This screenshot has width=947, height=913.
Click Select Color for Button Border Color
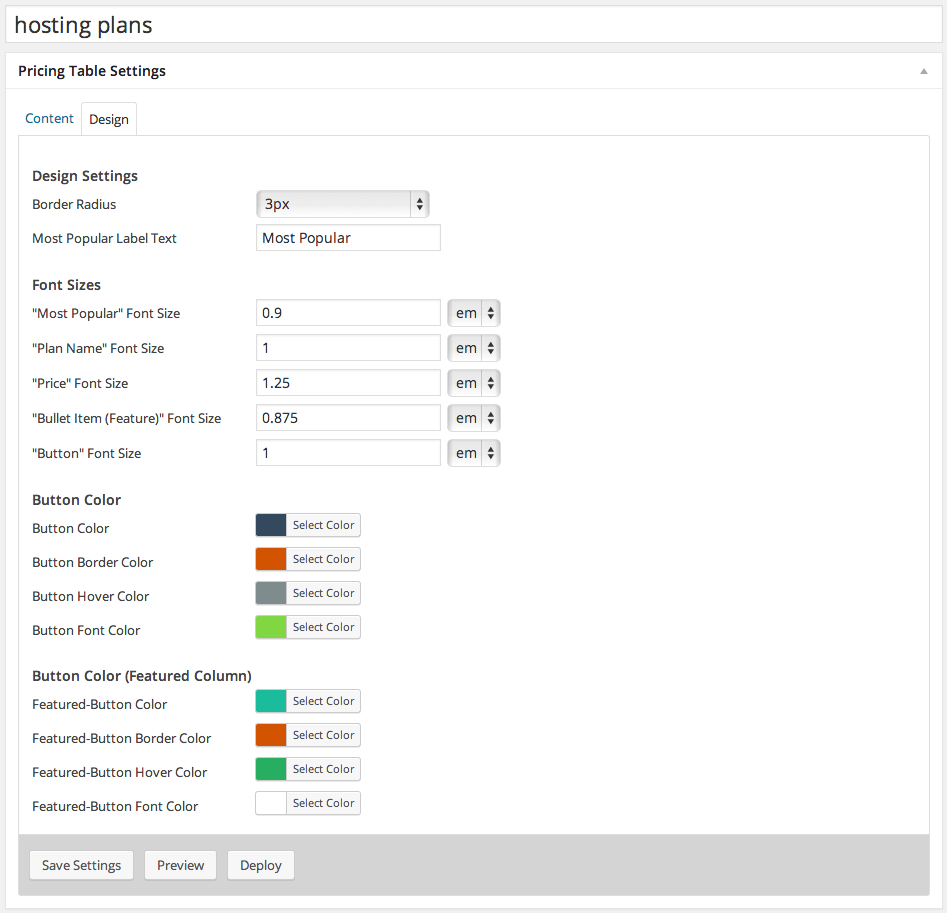(323, 559)
